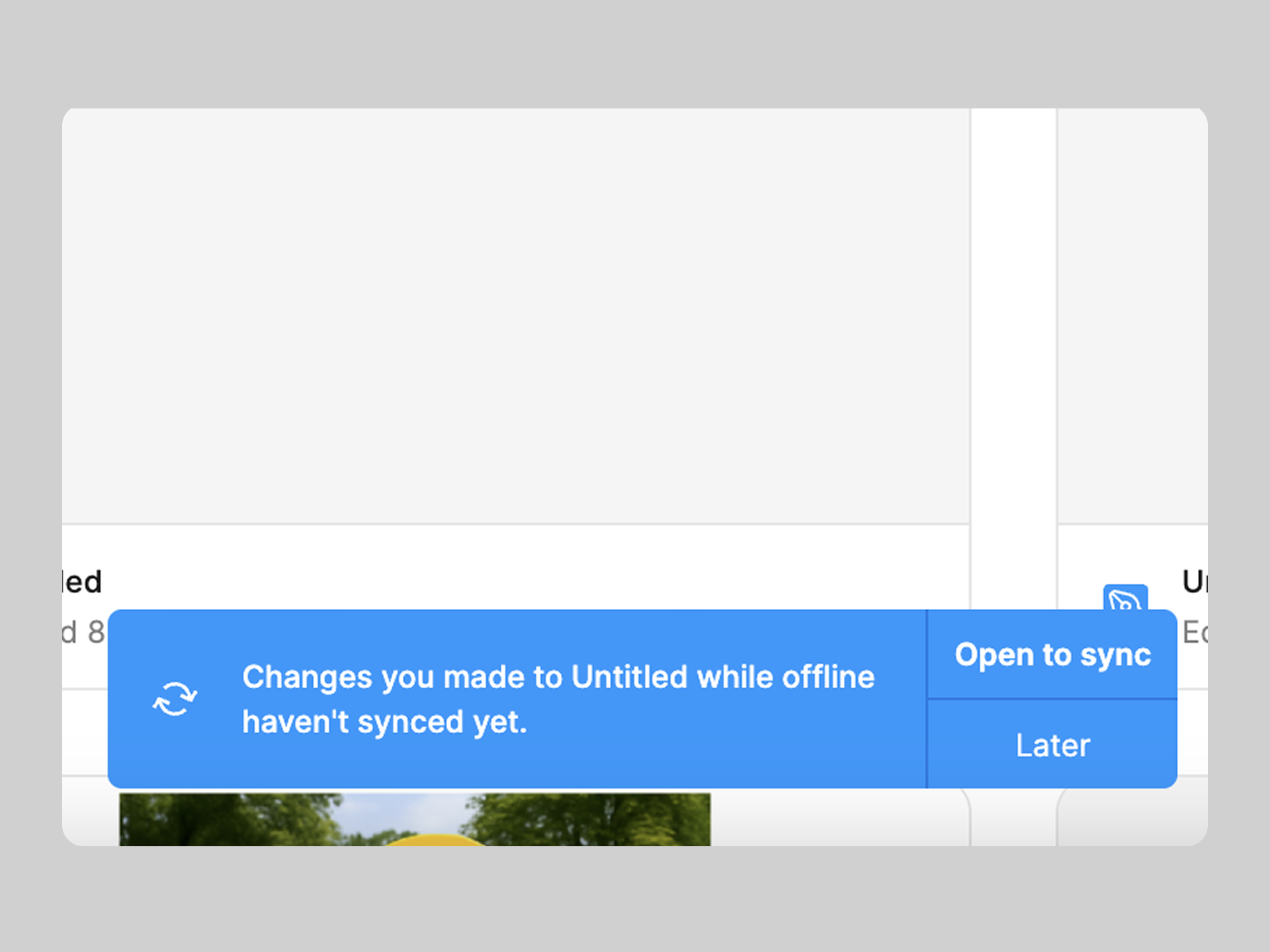Click the Open to sync button

click(x=1052, y=654)
